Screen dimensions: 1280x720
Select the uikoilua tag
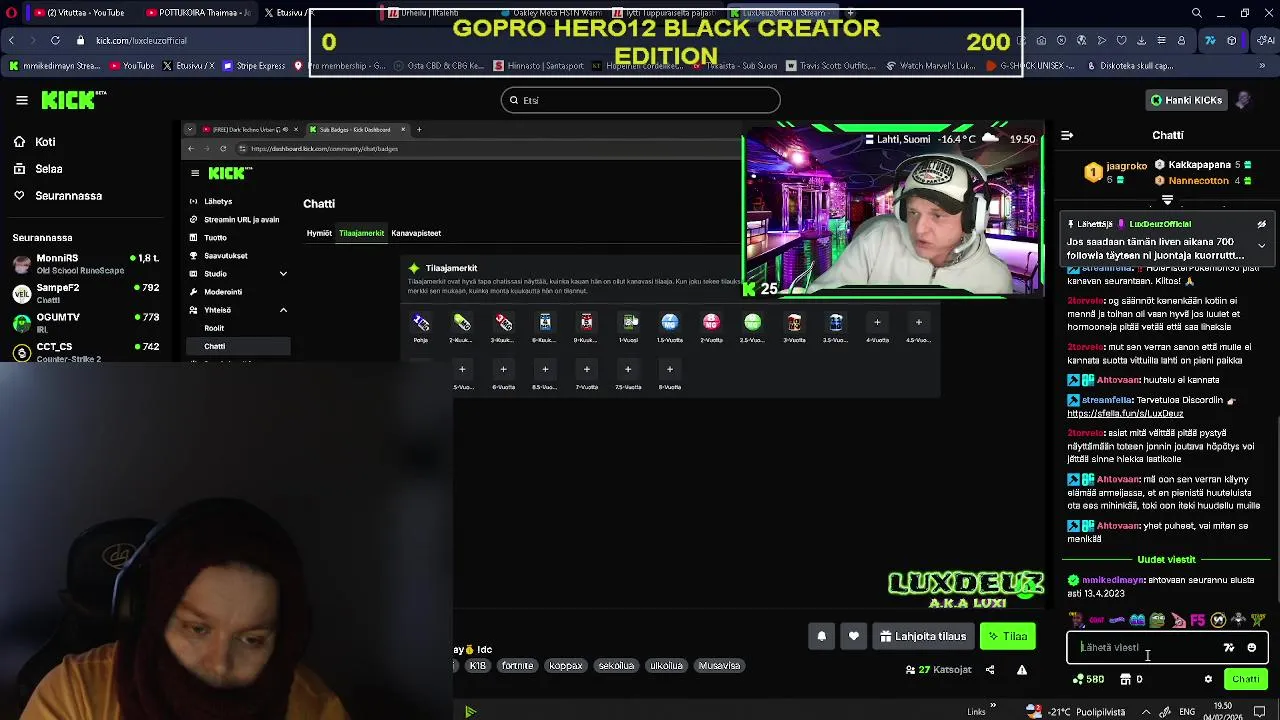[x=666, y=665]
